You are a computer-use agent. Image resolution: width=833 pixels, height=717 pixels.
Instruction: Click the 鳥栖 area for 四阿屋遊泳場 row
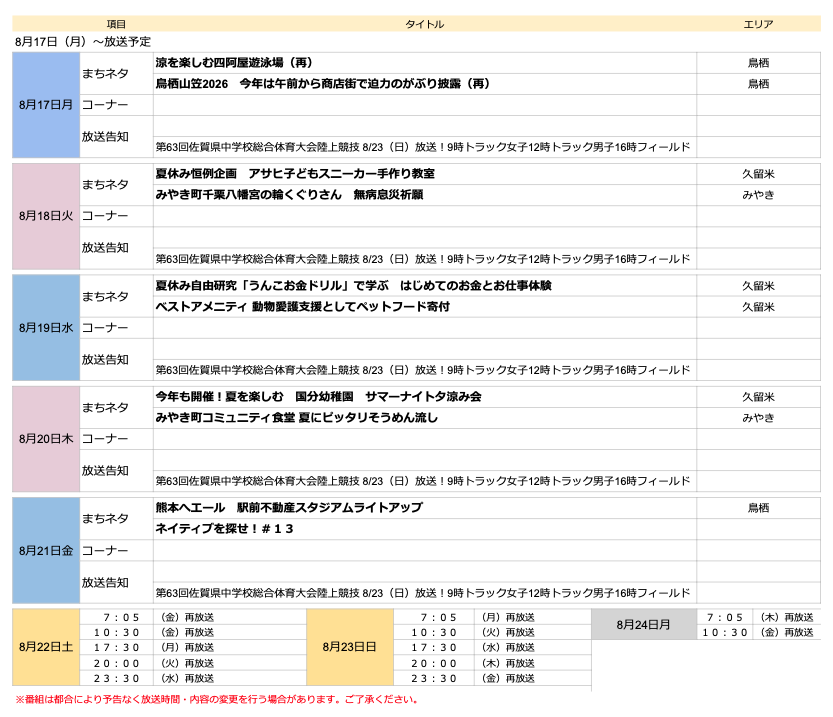(758, 63)
